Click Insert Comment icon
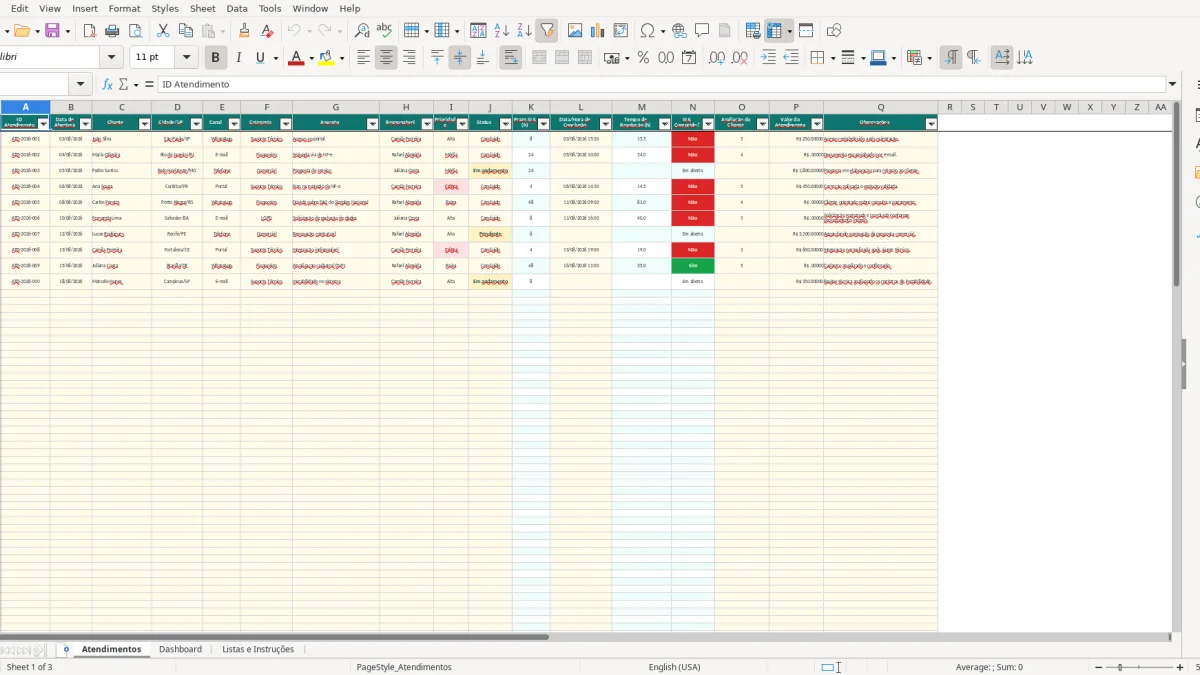This screenshot has height=675, width=1200. 702,31
